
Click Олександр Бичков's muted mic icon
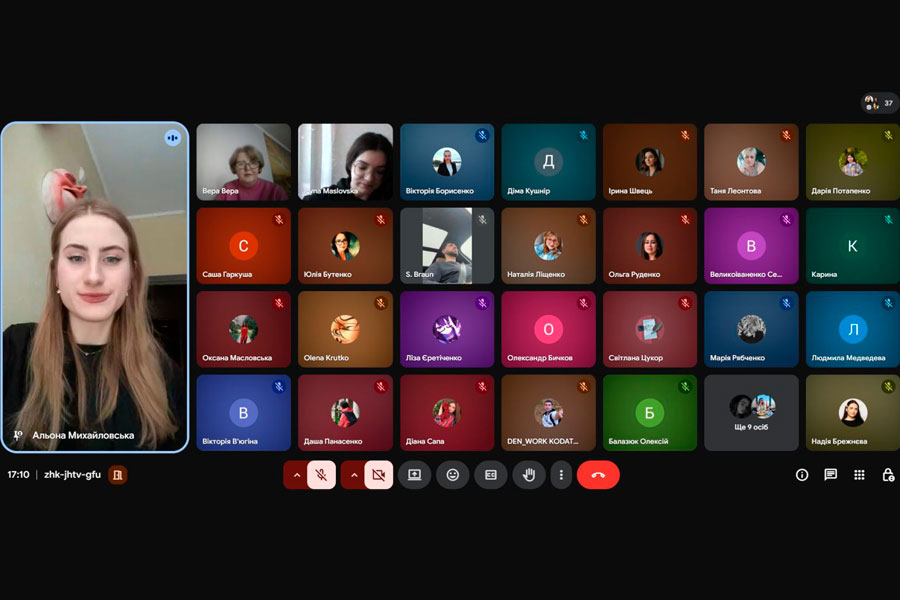pyautogui.click(x=584, y=303)
